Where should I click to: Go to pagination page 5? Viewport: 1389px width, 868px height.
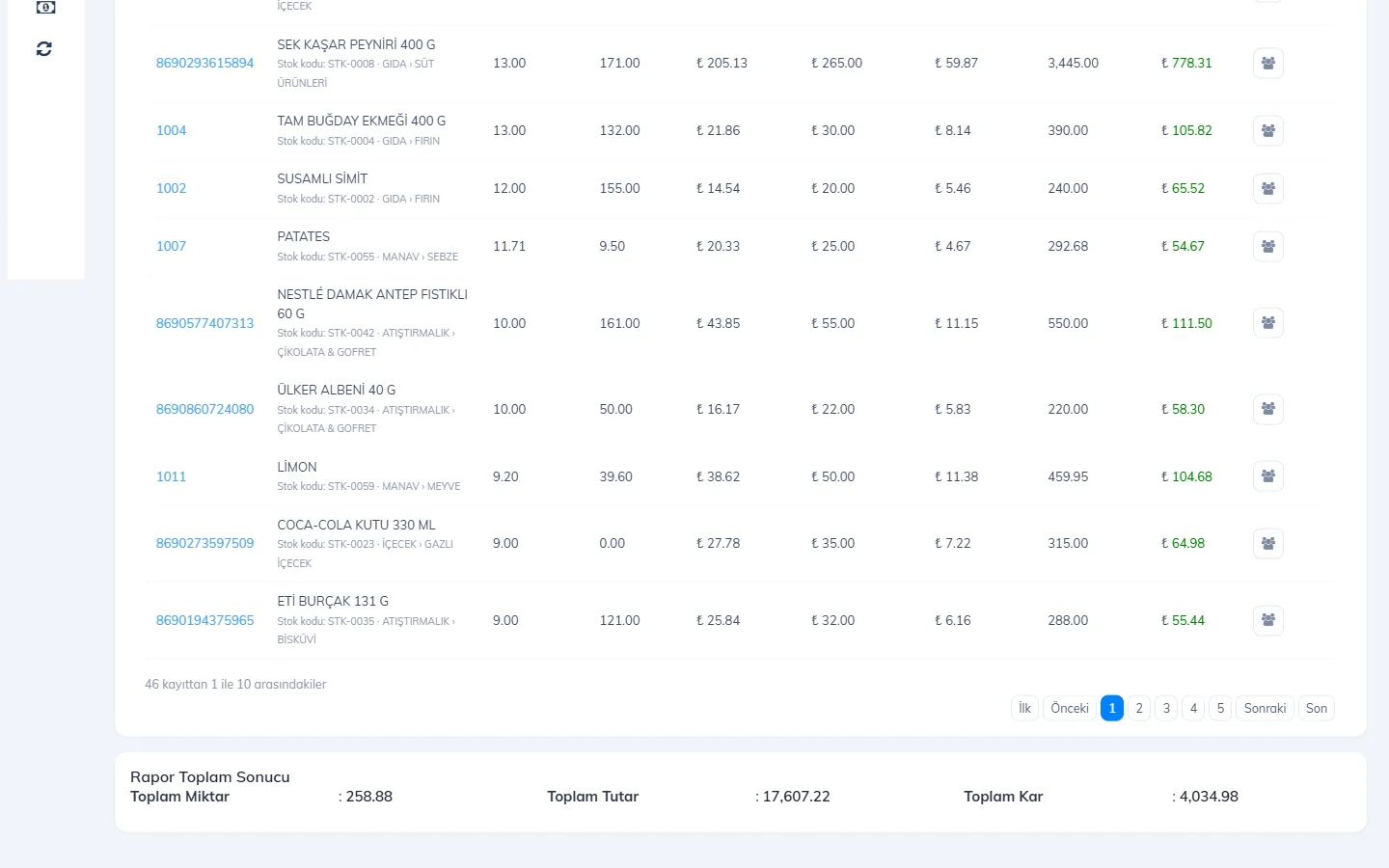click(1220, 708)
